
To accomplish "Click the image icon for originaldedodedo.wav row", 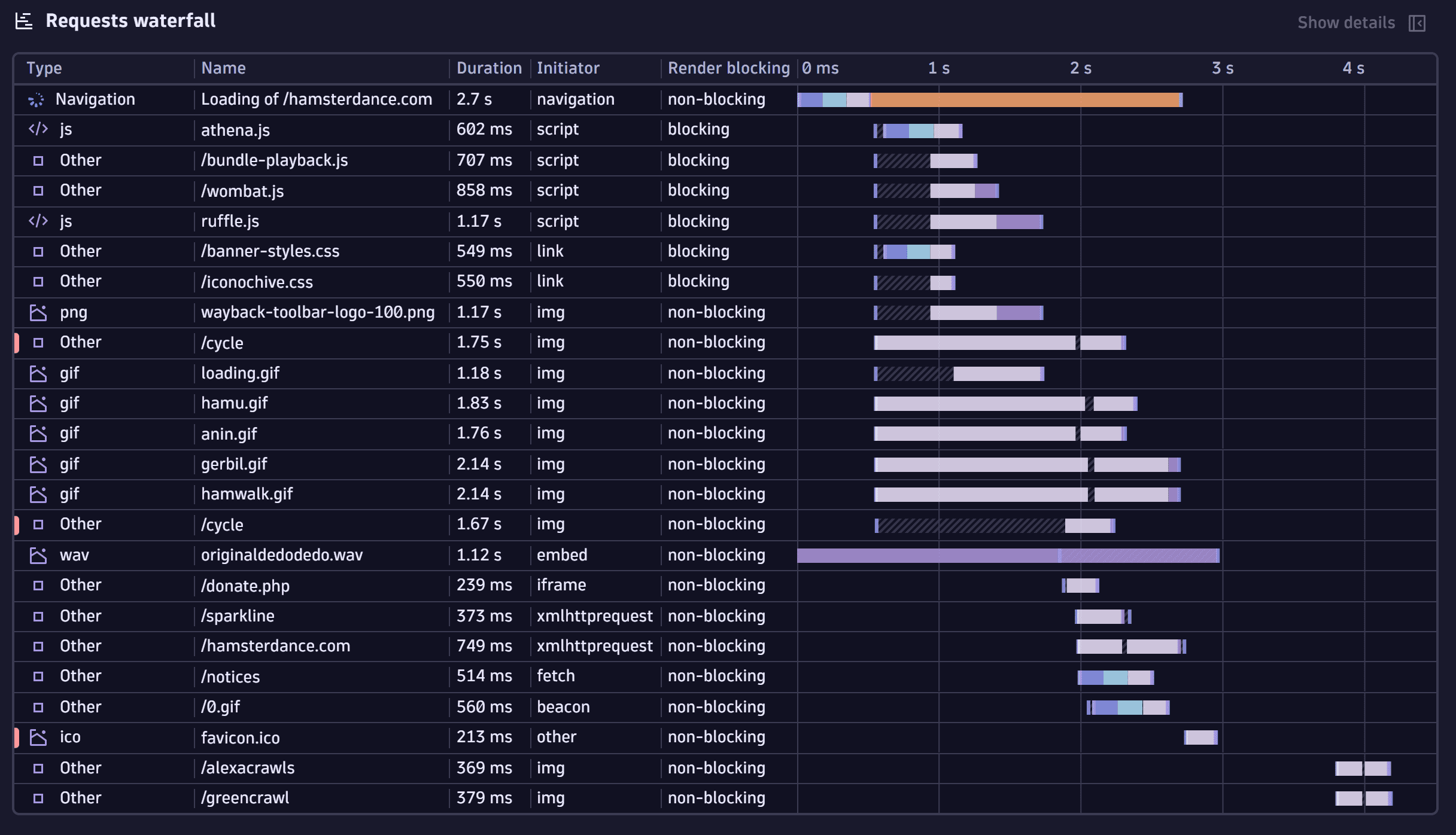I will (x=38, y=555).
